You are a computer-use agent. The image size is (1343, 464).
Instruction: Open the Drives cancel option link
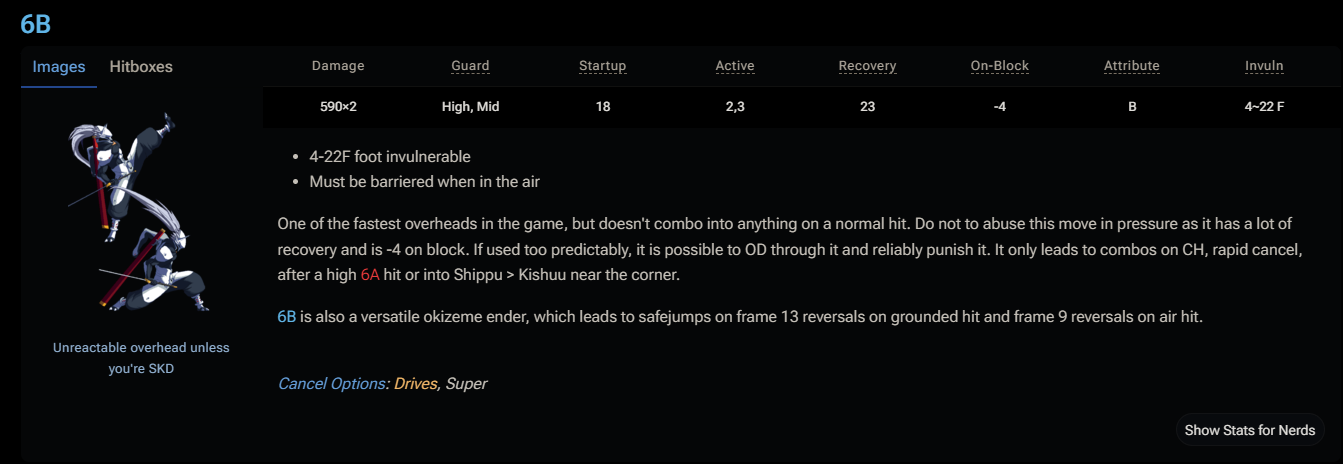(415, 383)
